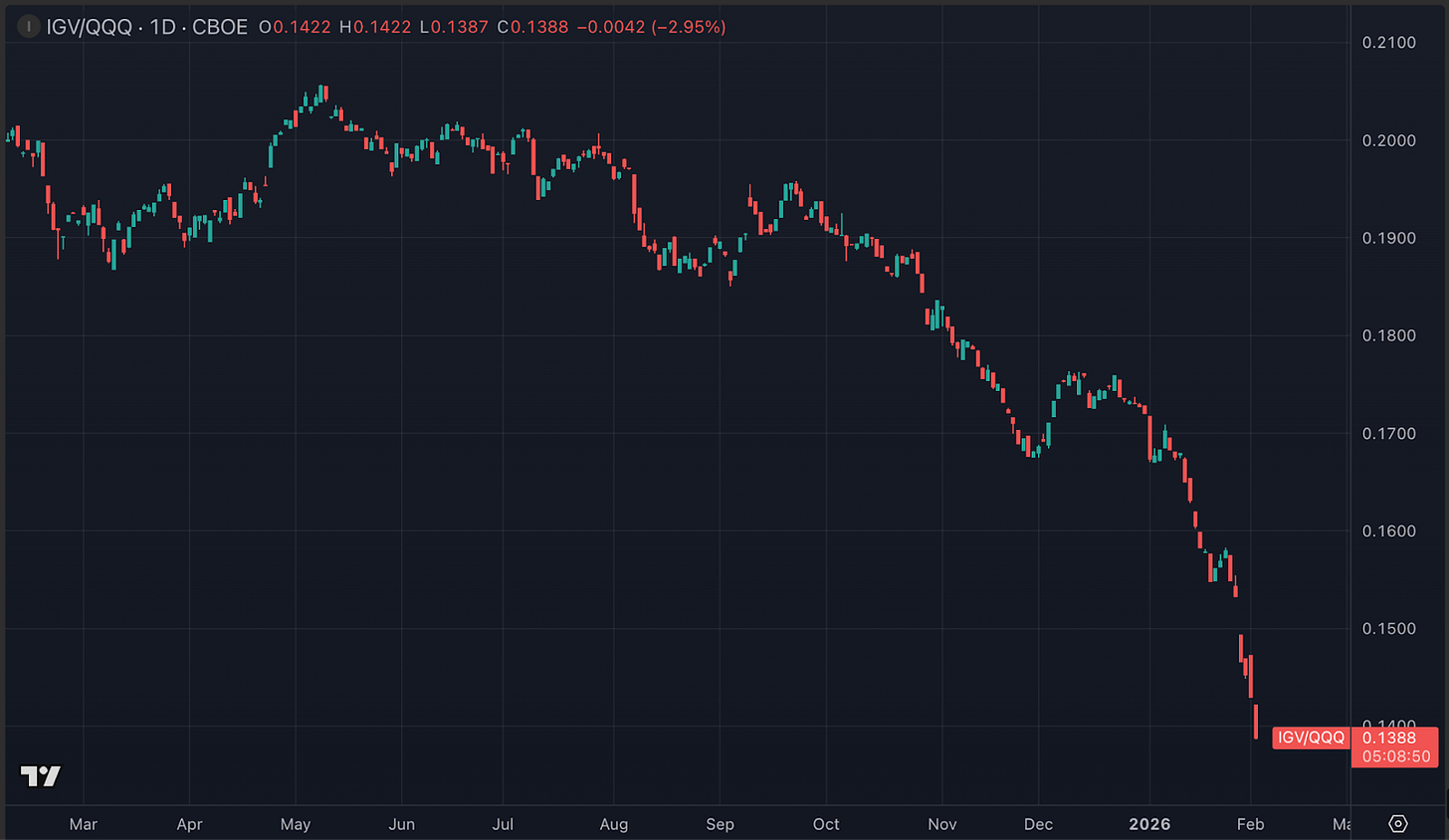Click the May label on time axis
Viewport: 1449px width, 840px height.
[296, 824]
